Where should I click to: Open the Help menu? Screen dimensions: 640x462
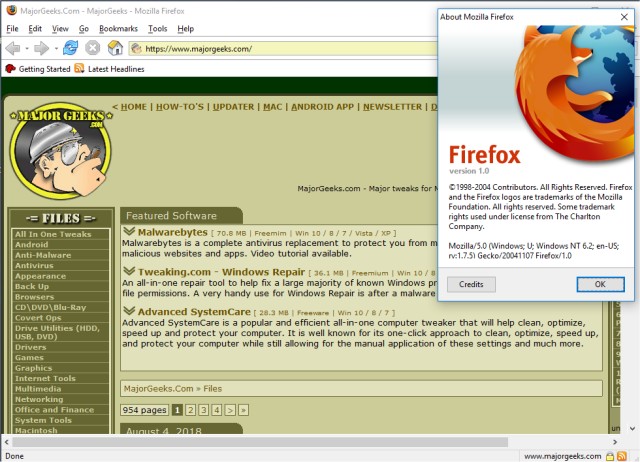click(x=186, y=29)
